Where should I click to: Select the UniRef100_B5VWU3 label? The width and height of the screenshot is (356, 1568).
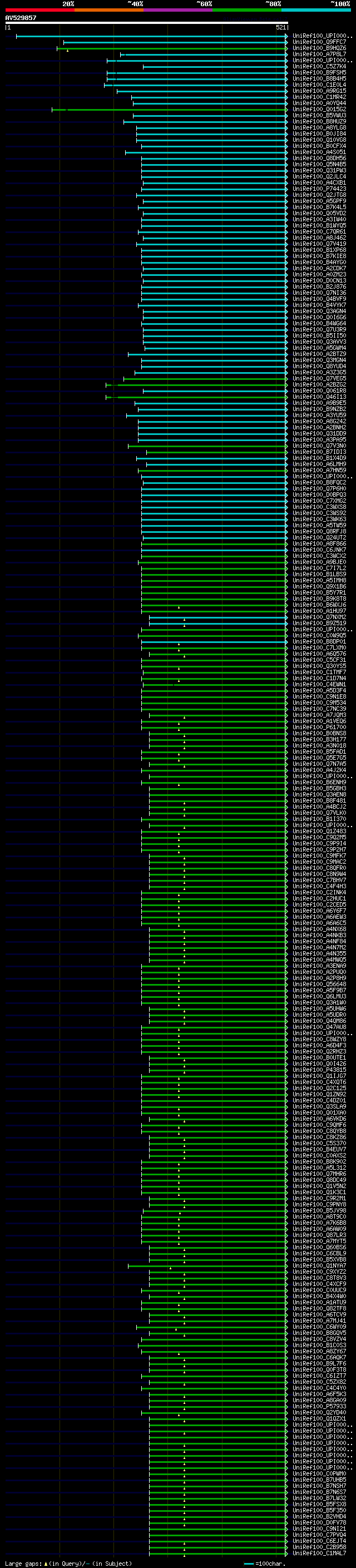tap(319, 116)
